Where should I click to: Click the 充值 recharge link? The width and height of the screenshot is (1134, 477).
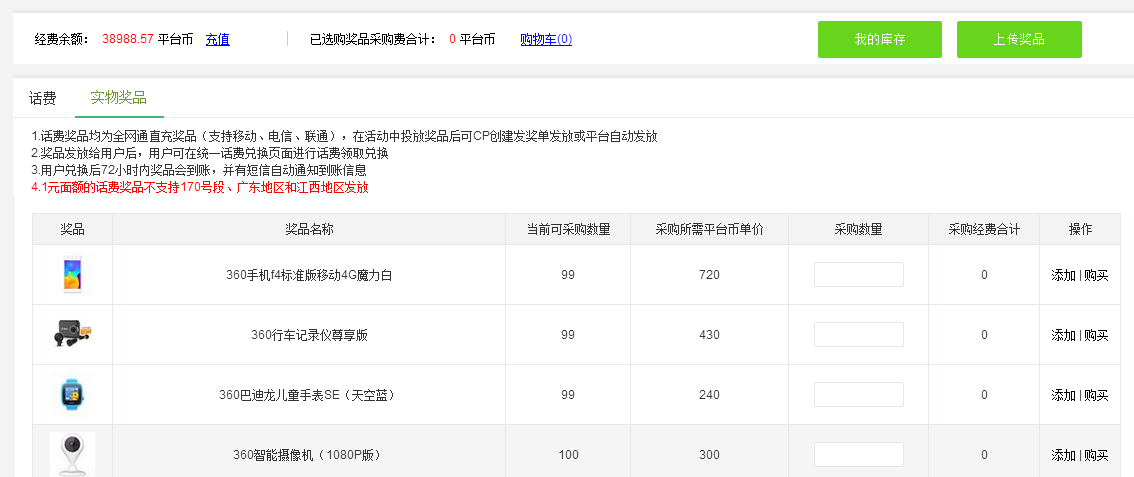point(218,39)
